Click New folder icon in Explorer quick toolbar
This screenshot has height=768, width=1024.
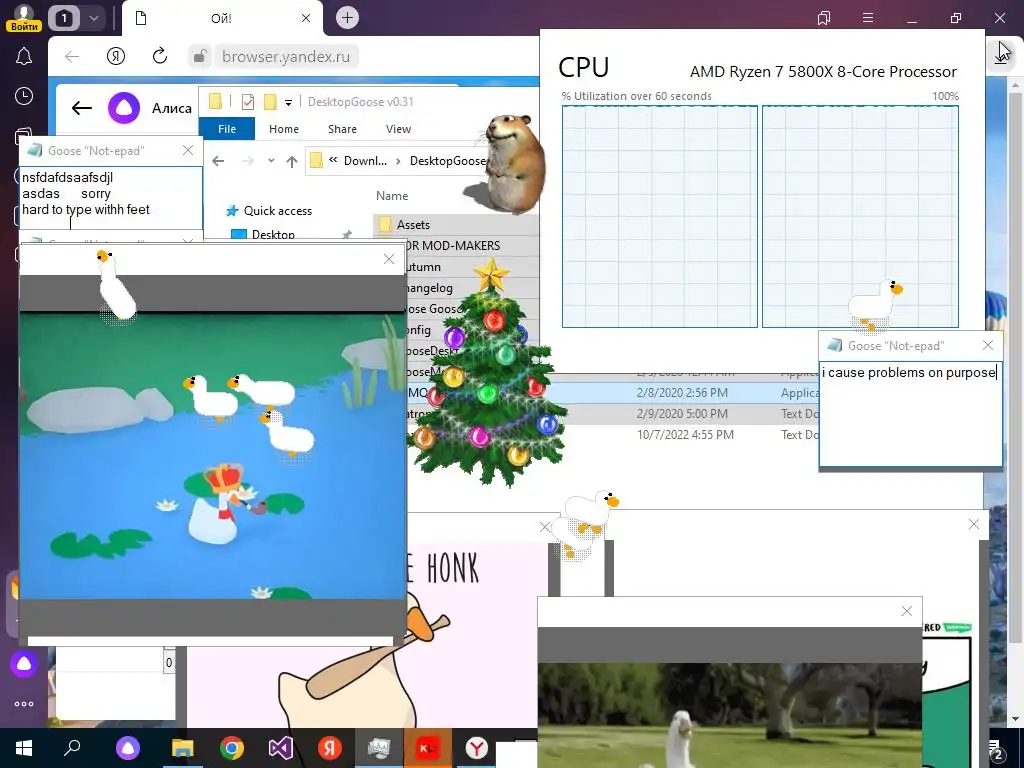tap(270, 102)
